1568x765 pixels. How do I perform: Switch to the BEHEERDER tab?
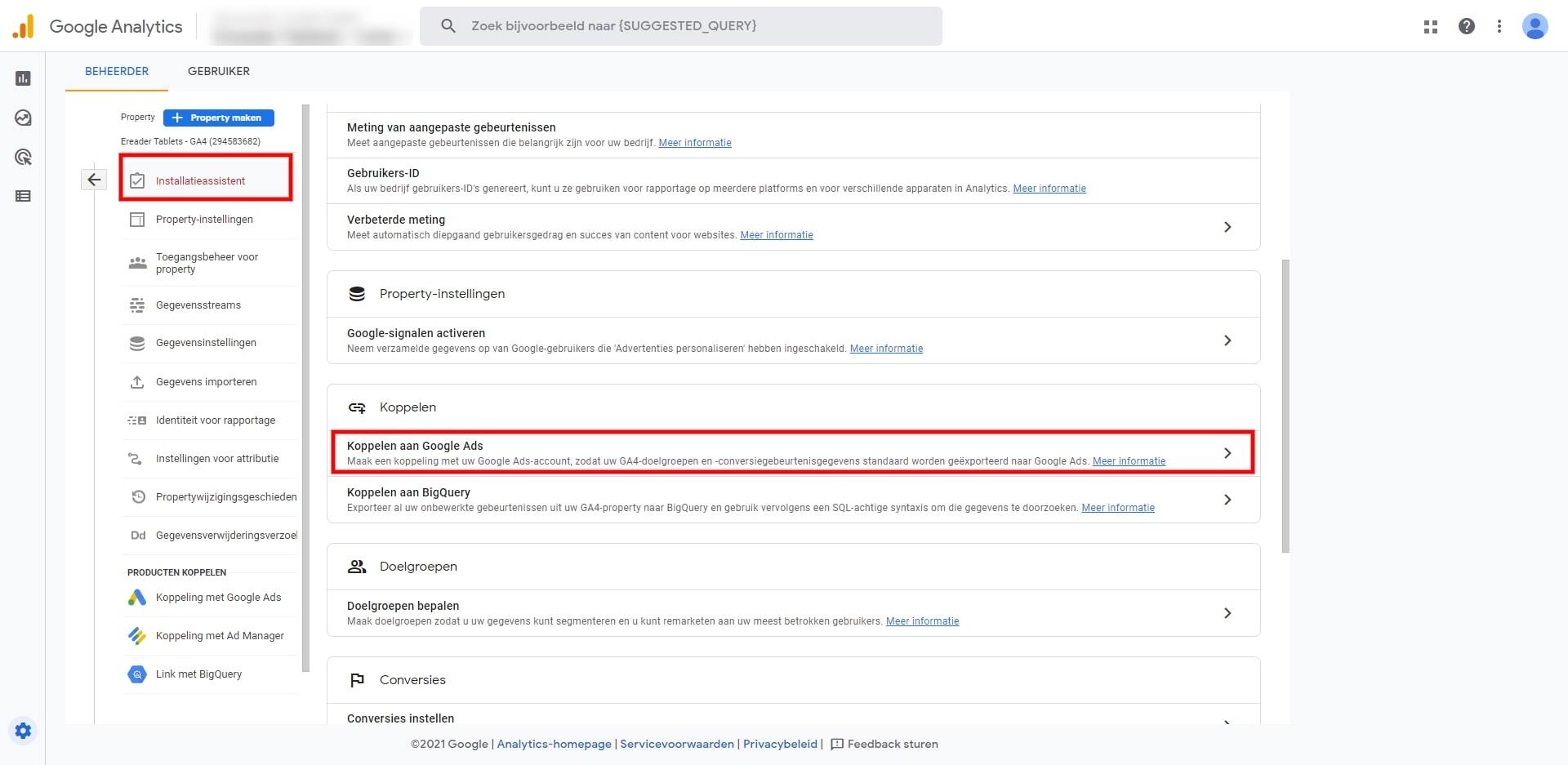[117, 71]
